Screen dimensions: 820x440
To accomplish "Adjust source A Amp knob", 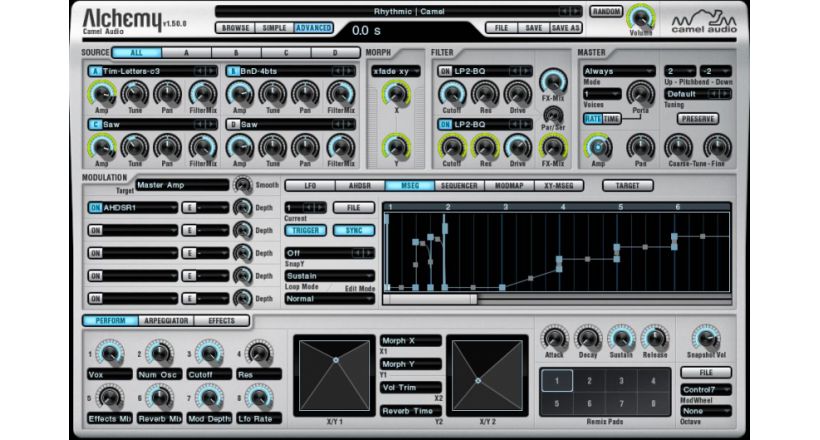I will [x=102, y=94].
